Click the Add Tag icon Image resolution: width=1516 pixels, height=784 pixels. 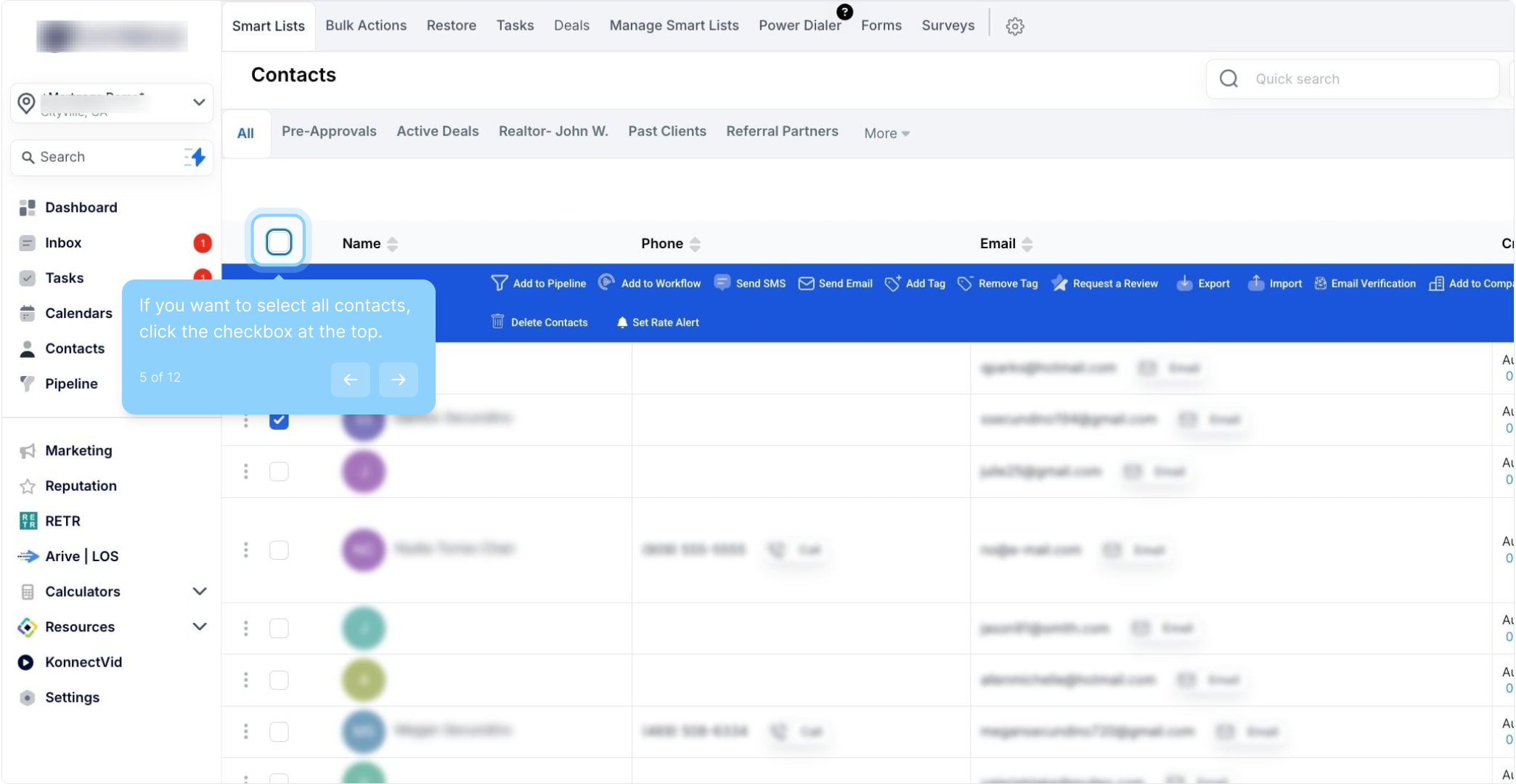pos(892,283)
